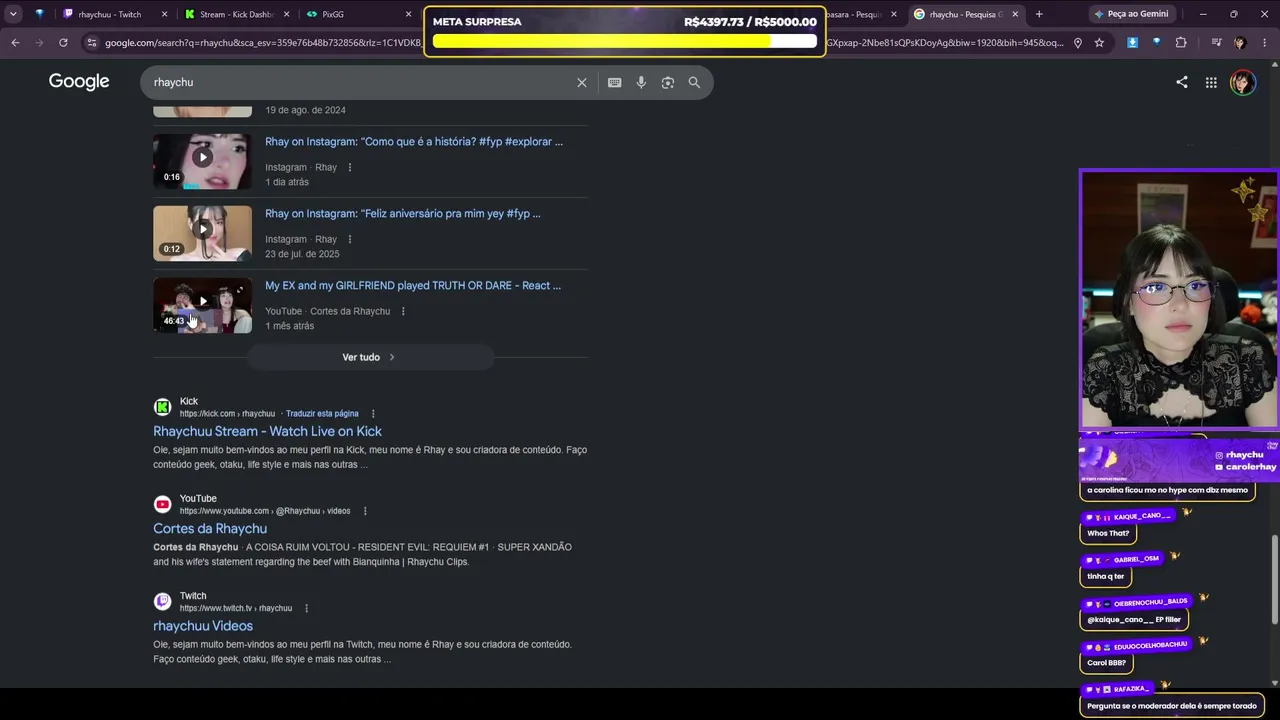Play the 'Como que é a história' video thumbnail
Image resolution: width=1280 pixels, height=720 pixels.
[202, 161]
